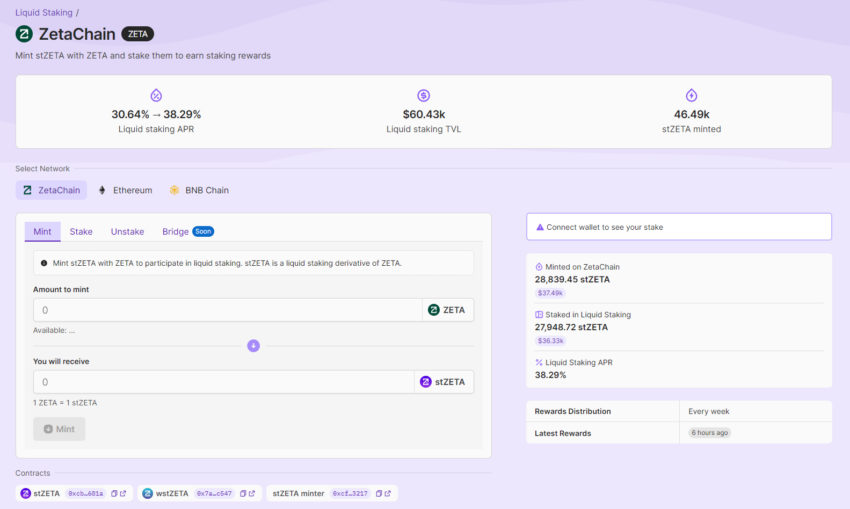Select the BNB Chain network
This screenshot has width=850, height=509.
pyautogui.click(x=199, y=190)
